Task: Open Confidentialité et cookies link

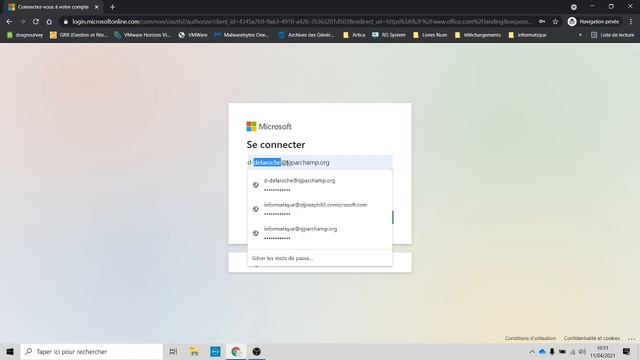Action: coord(592,338)
